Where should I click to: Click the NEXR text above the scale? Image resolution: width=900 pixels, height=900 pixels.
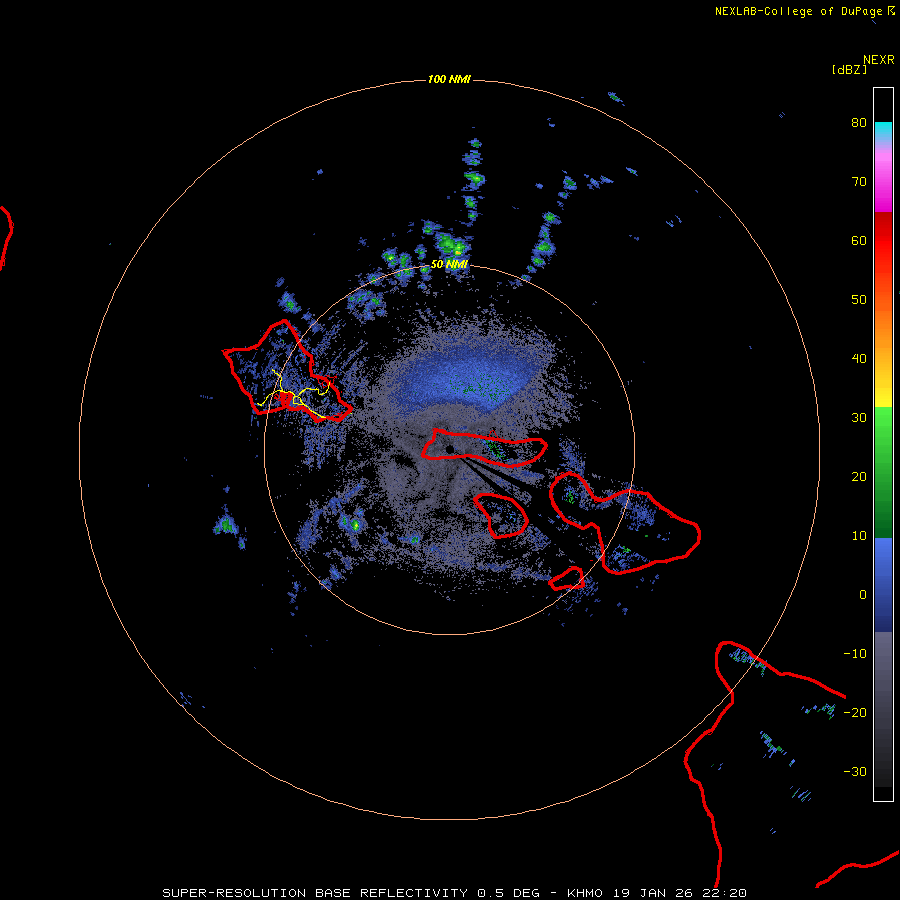(x=878, y=60)
